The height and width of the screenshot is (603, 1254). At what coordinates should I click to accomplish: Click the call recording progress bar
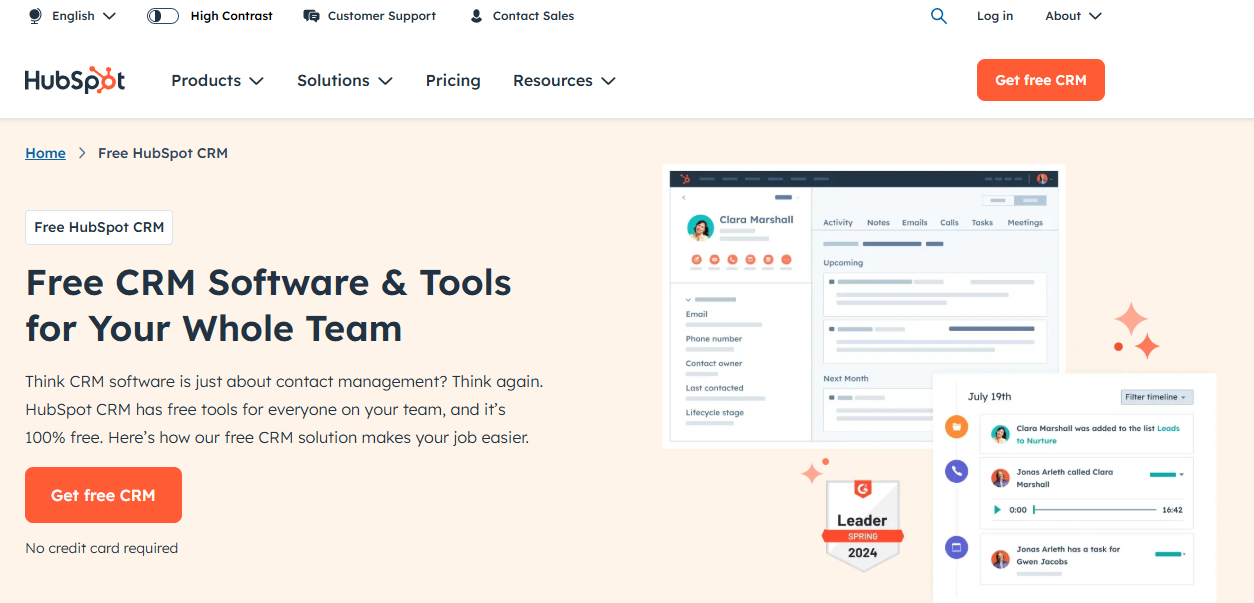(1097, 510)
